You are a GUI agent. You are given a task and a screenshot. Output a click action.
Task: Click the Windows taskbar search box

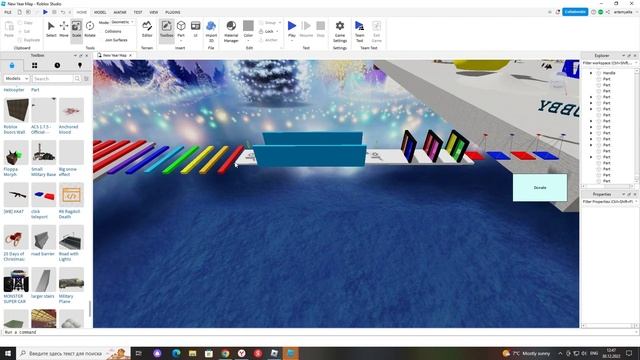pyautogui.click(x=73, y=353)
